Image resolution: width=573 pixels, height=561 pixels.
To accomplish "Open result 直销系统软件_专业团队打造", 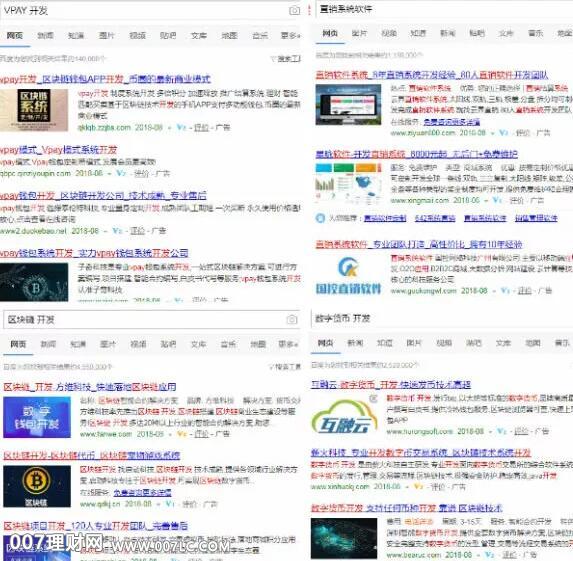I will (419, 244).
